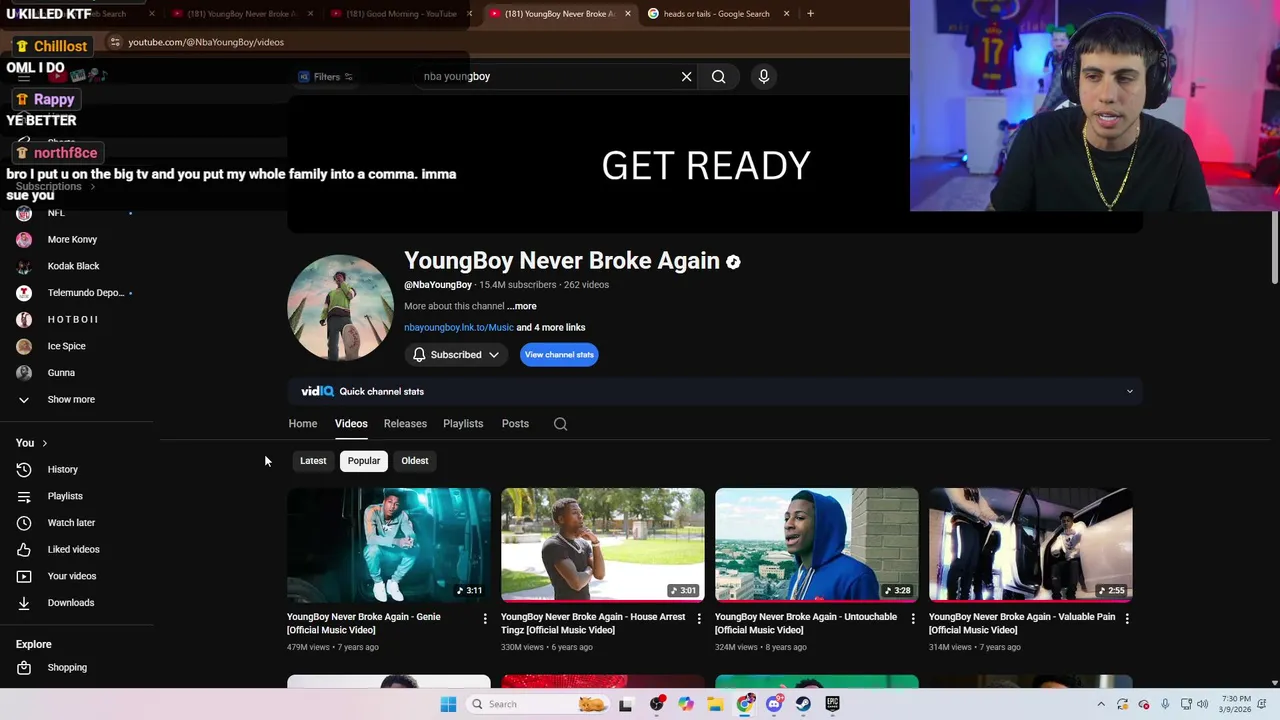Image resolution: width=1280 pixels, height=720 pixels.
Task: Click '...more' about this channel
Action: [521, 306]
